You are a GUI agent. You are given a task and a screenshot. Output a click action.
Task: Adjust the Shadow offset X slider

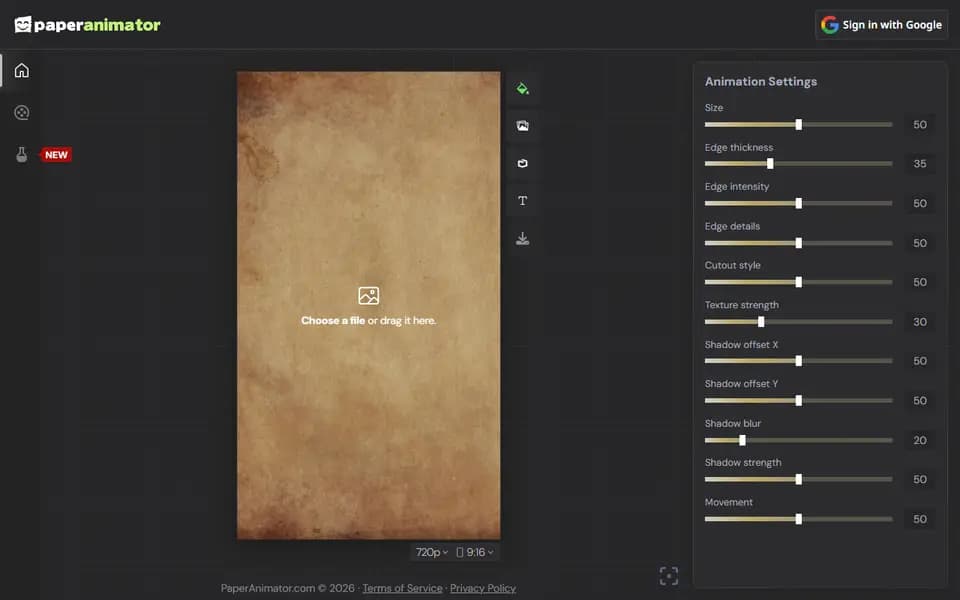pos(798,361)
